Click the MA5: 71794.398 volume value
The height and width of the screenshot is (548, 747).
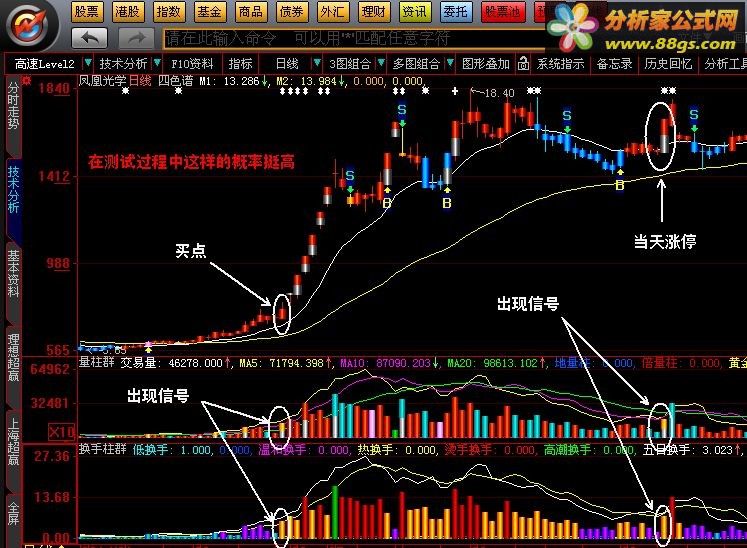283,363
